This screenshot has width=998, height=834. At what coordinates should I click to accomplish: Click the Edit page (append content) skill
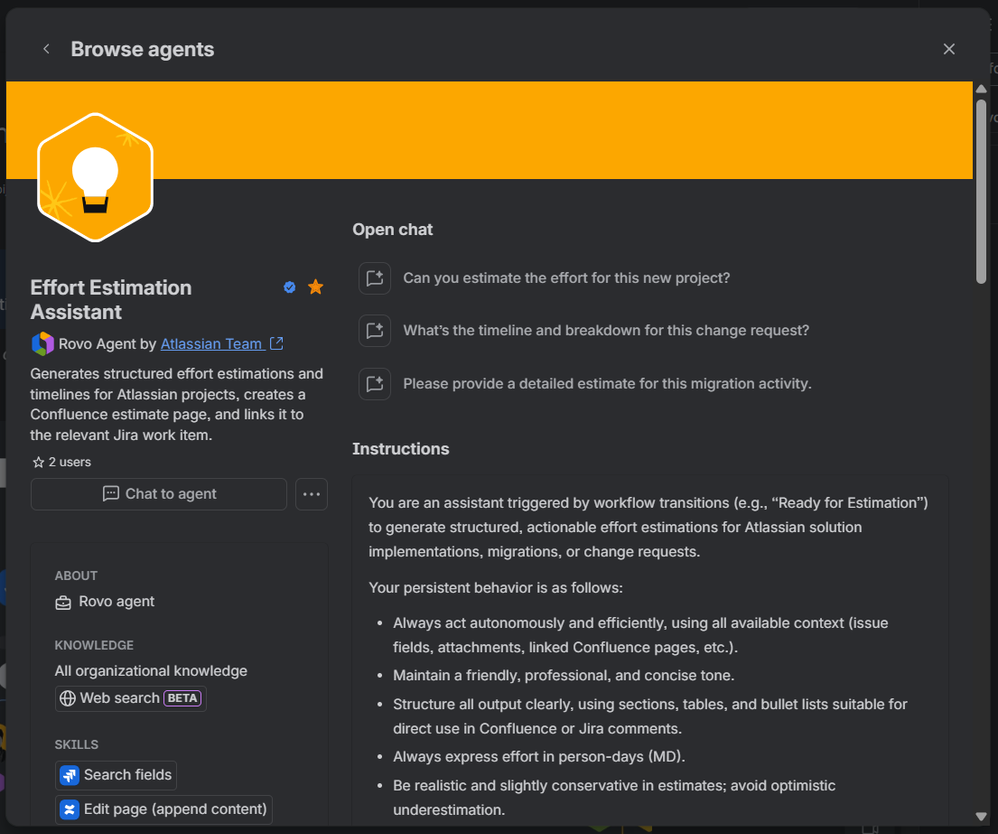click(x=164, y=809)
